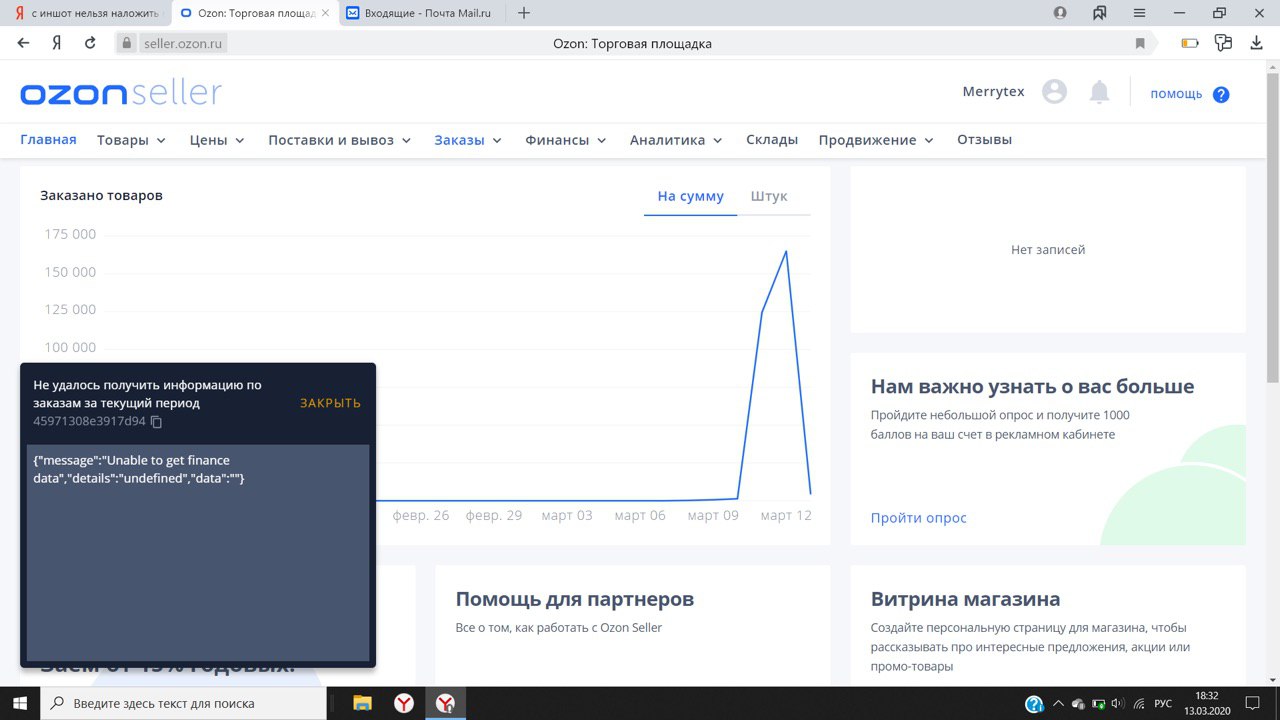The height and width of the screenshot is (720, 1280).
Task: Expand the Цены menu
Action: tap(217, 140)
